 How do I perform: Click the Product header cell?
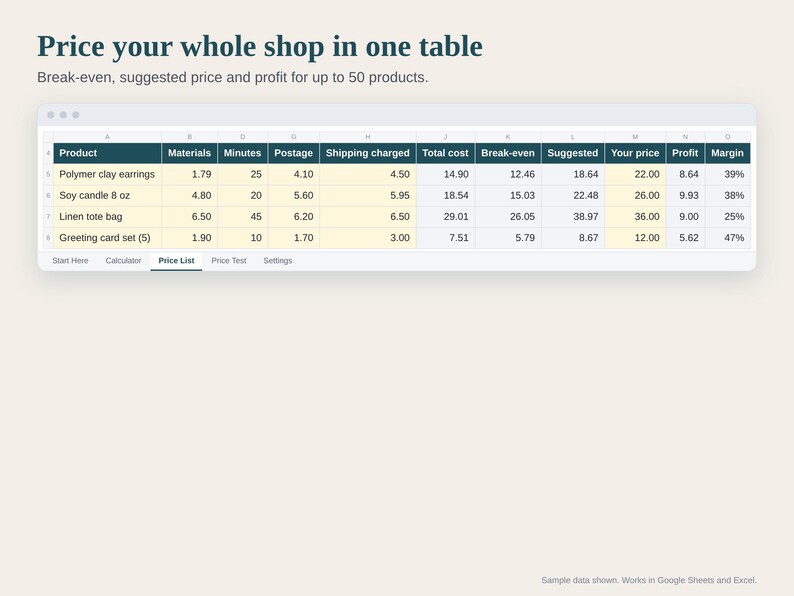(x=107, y=153)
